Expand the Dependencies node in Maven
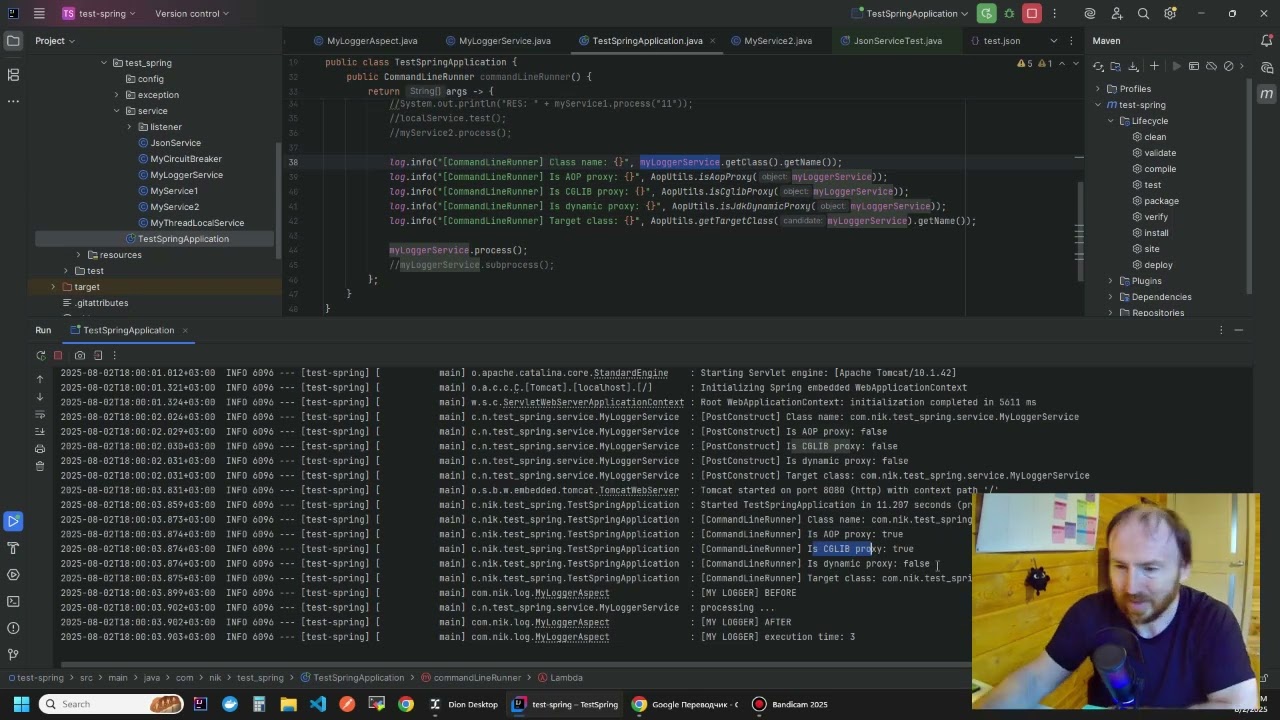 (1110, 297)
